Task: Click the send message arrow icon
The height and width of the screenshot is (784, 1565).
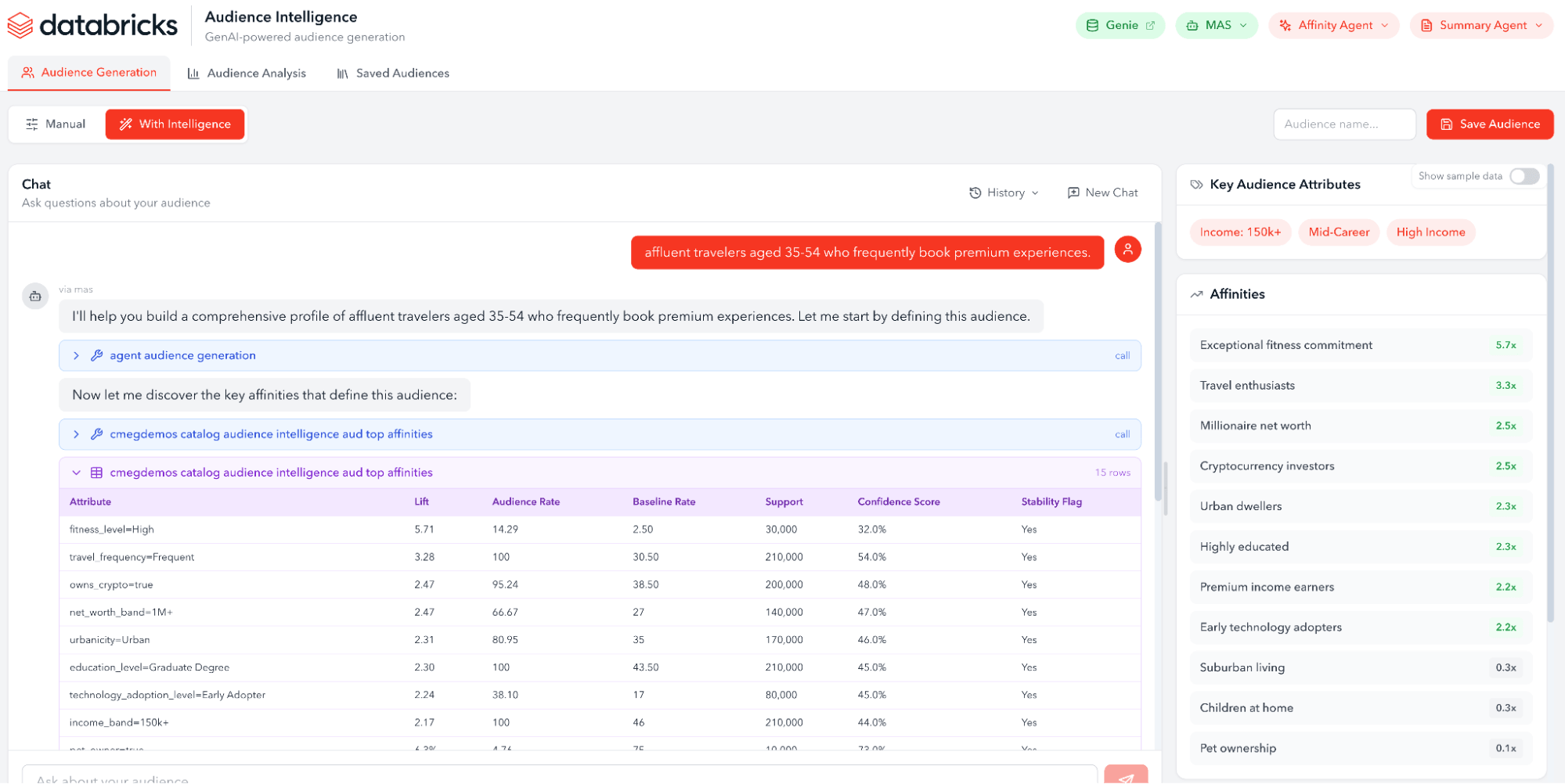Action: point(1125,777)
